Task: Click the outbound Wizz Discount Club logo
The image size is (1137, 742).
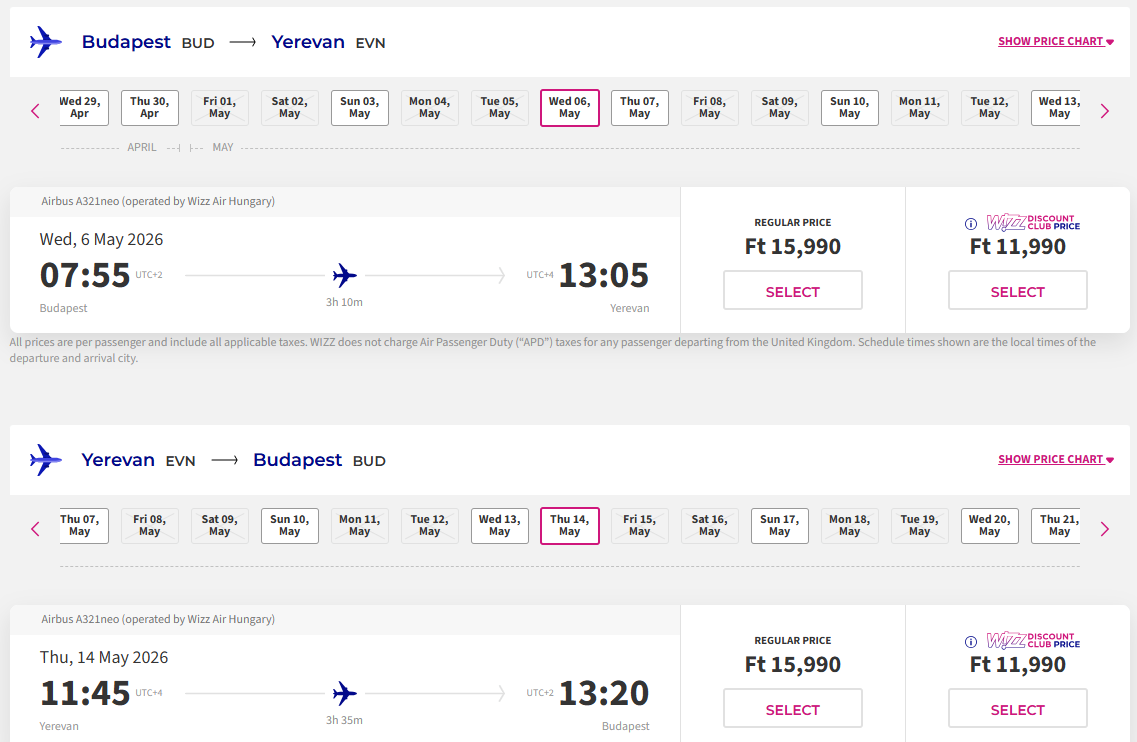Action: tap(1033, 222)
